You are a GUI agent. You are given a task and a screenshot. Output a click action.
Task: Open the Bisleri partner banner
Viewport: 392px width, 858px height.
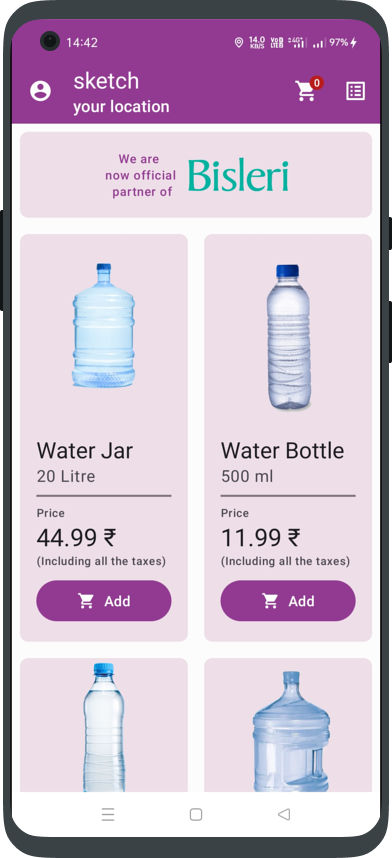(196, 175)
